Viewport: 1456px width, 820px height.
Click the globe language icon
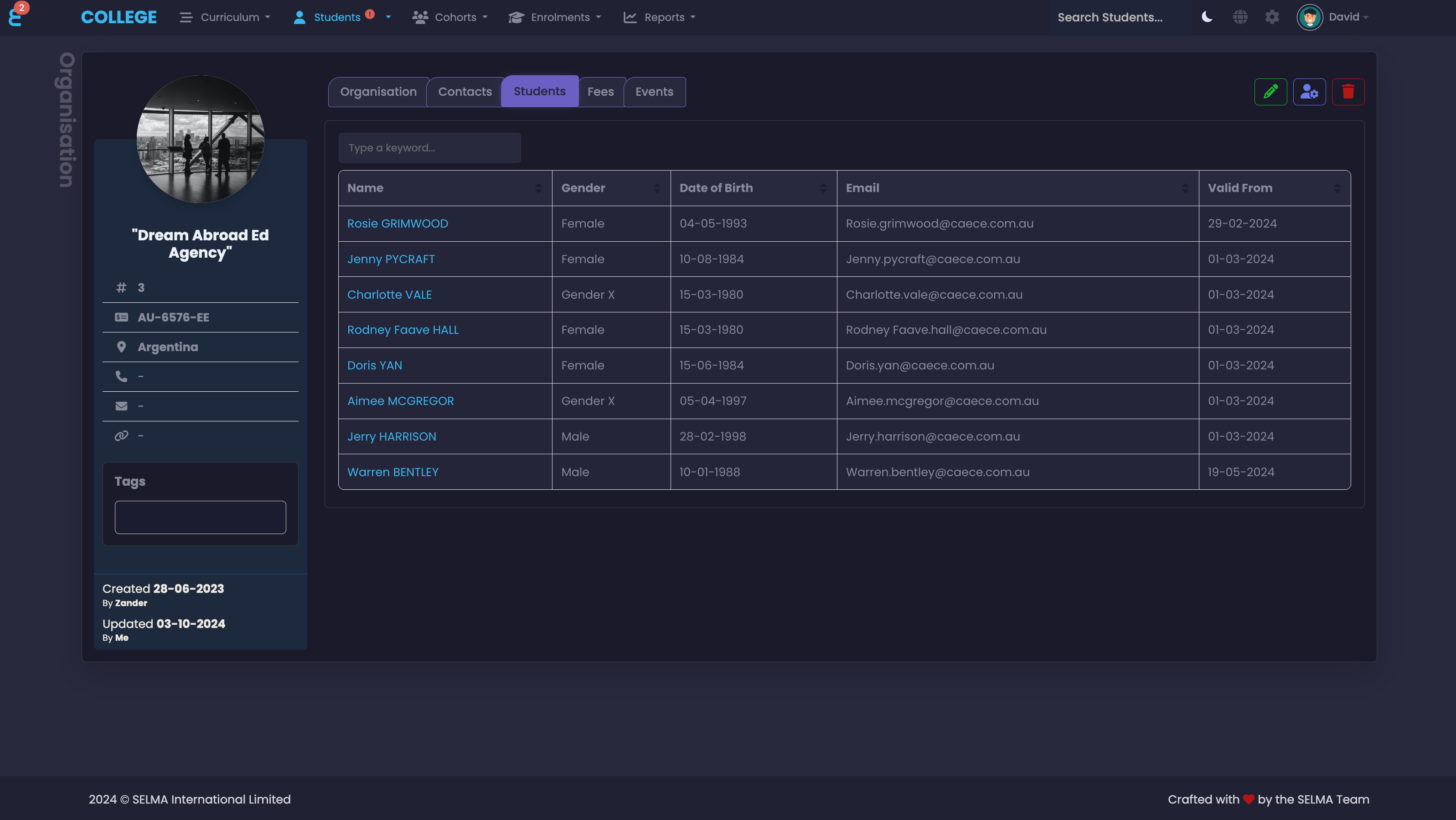click(x=1239, y=17)
